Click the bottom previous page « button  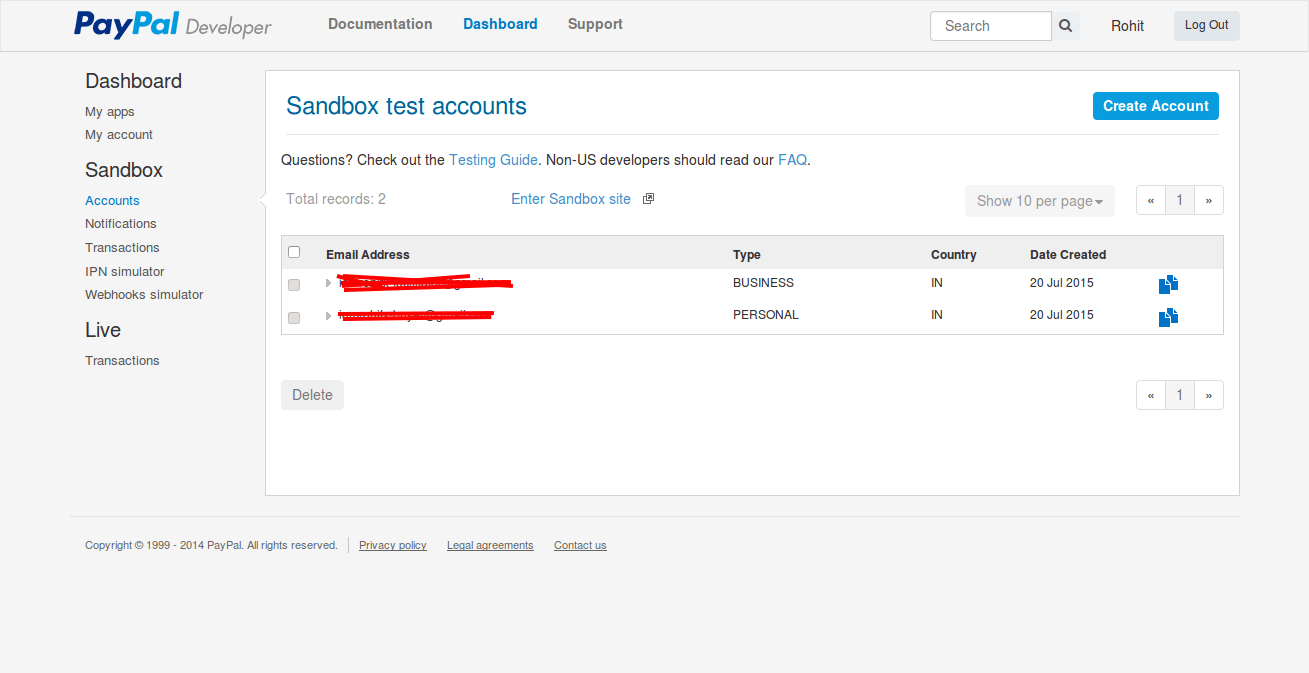(1151, 395)
